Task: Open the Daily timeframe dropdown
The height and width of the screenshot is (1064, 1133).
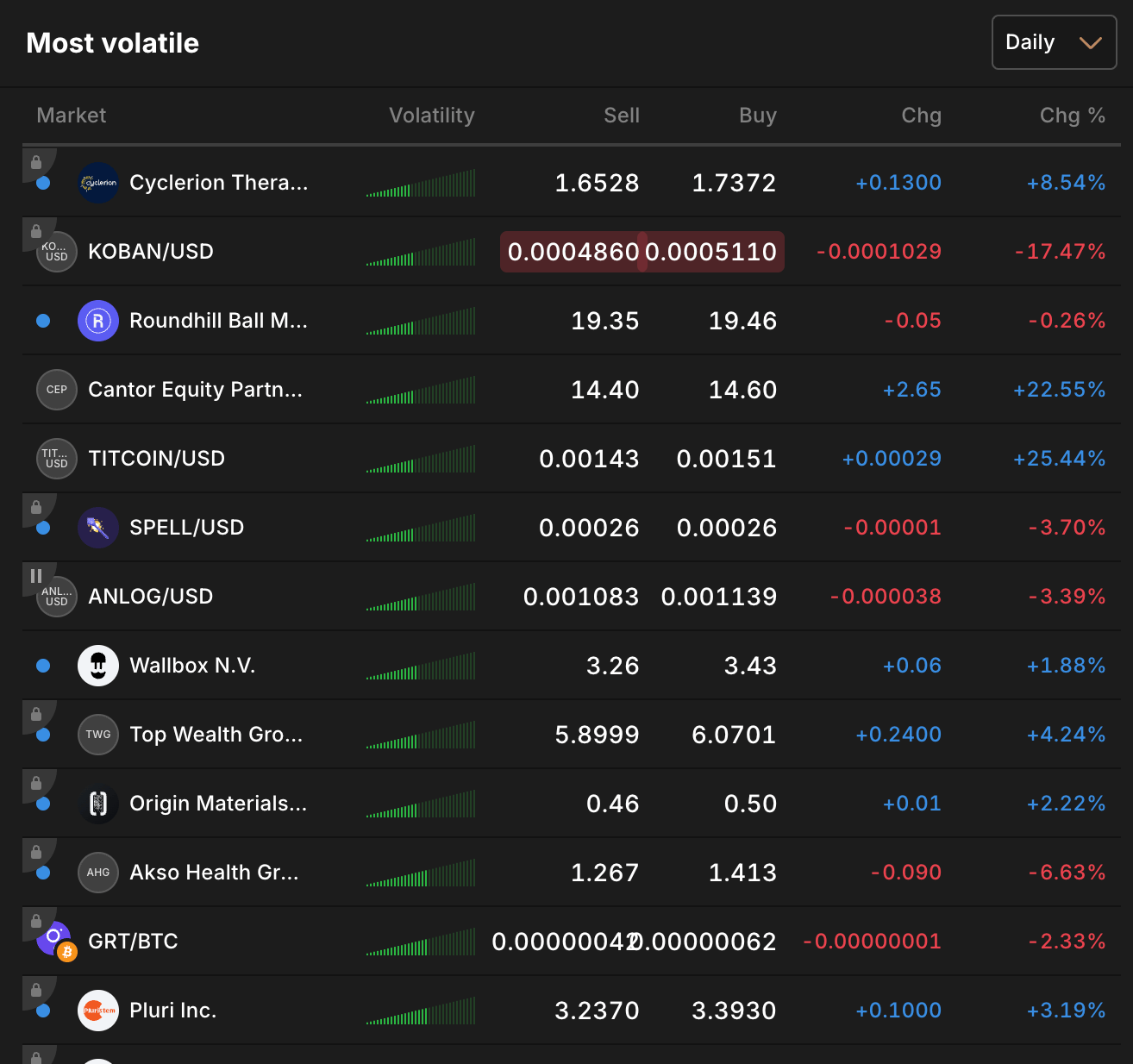Action: [1054, 42]
